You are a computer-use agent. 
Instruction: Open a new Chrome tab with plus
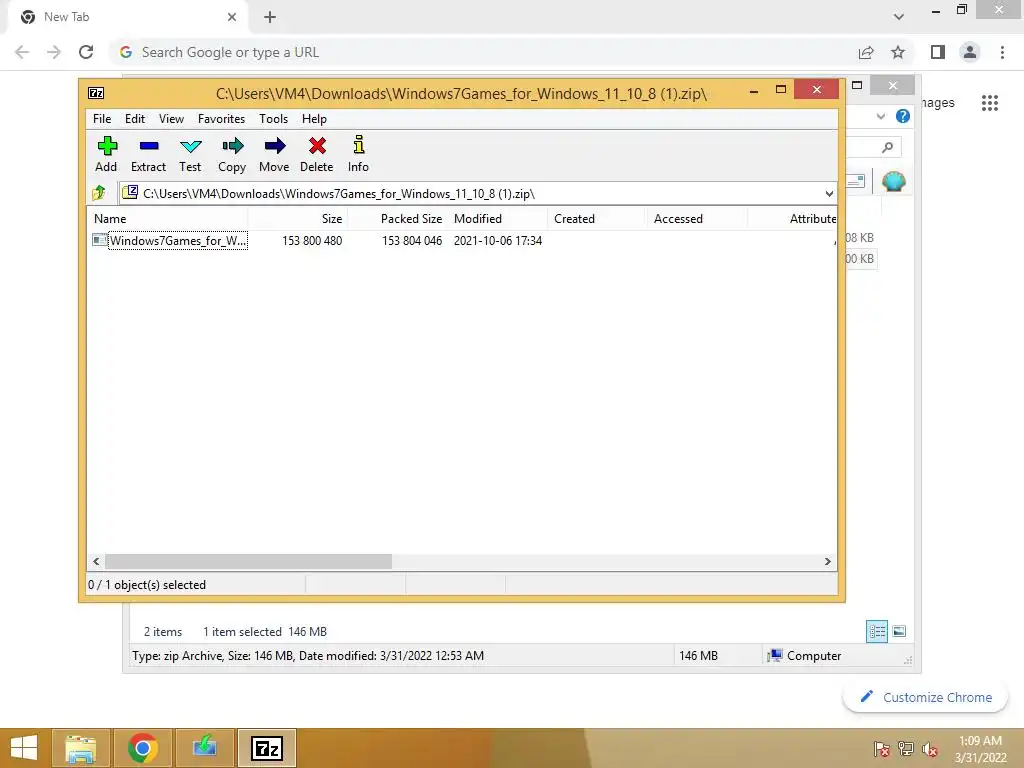270,17
